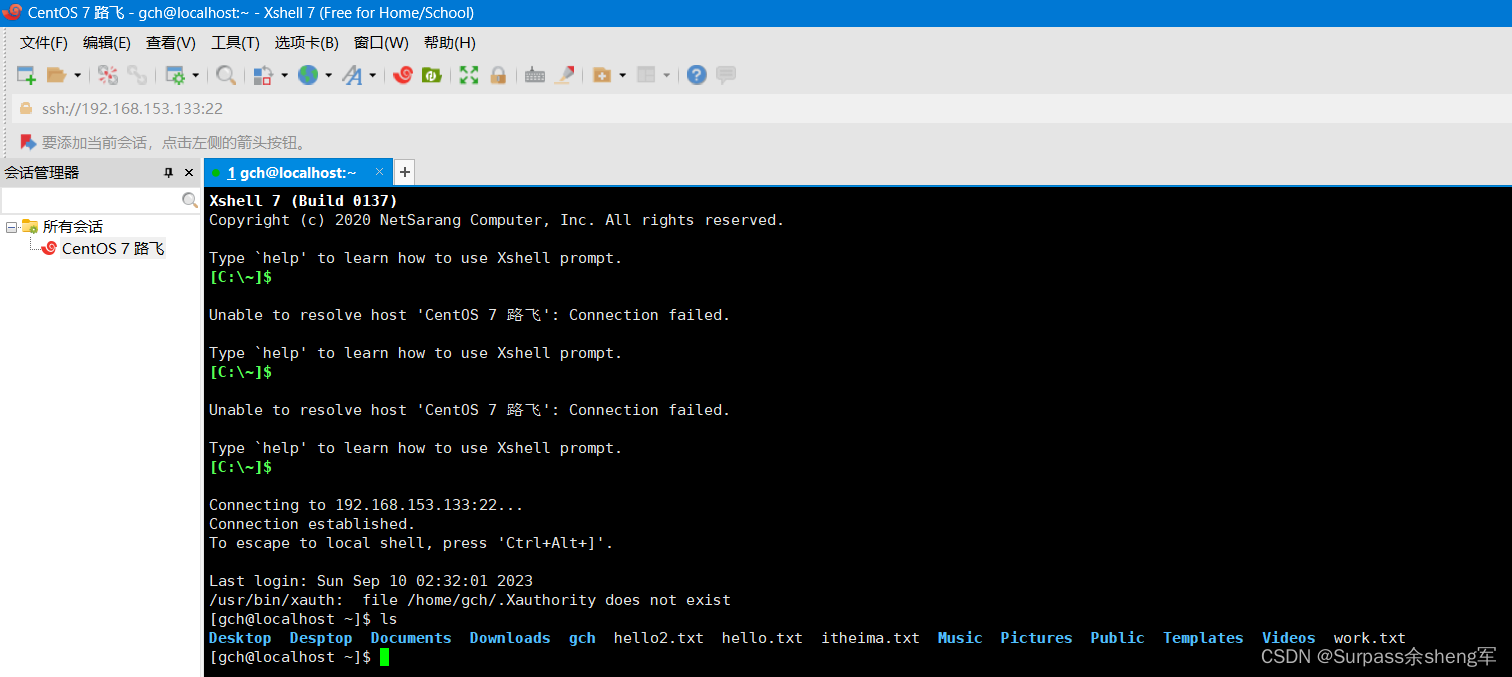
Task: Switch the terminal to full screen mode
Action: point(468,75)
